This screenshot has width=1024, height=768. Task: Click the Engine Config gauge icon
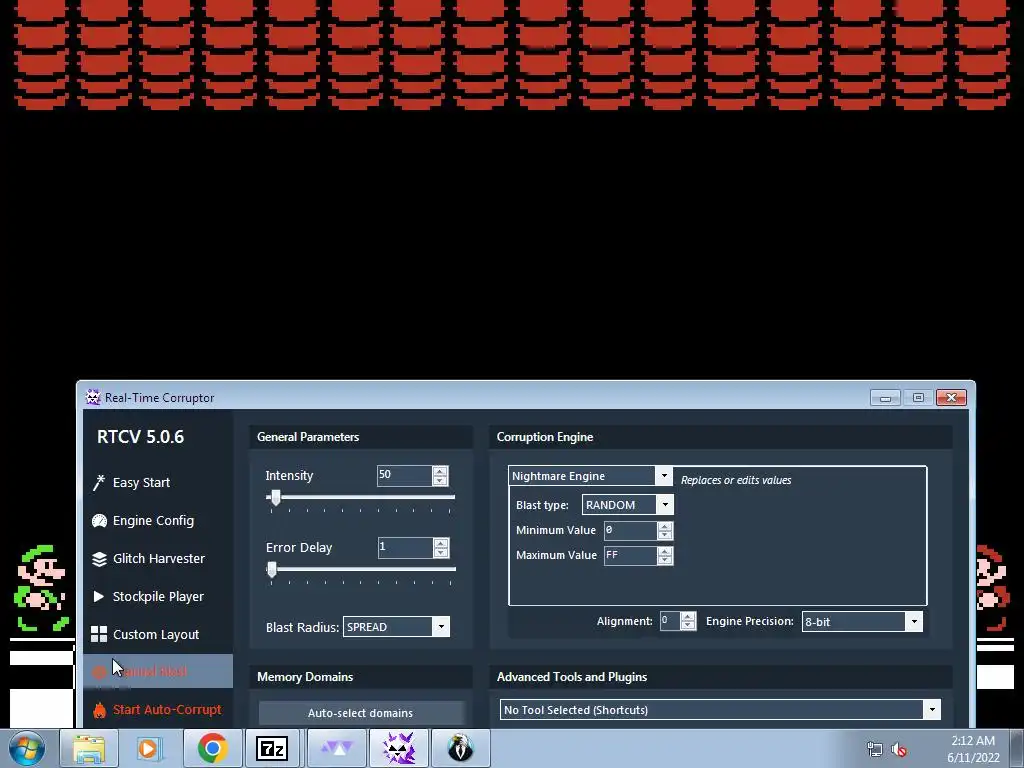click(99, 520)
